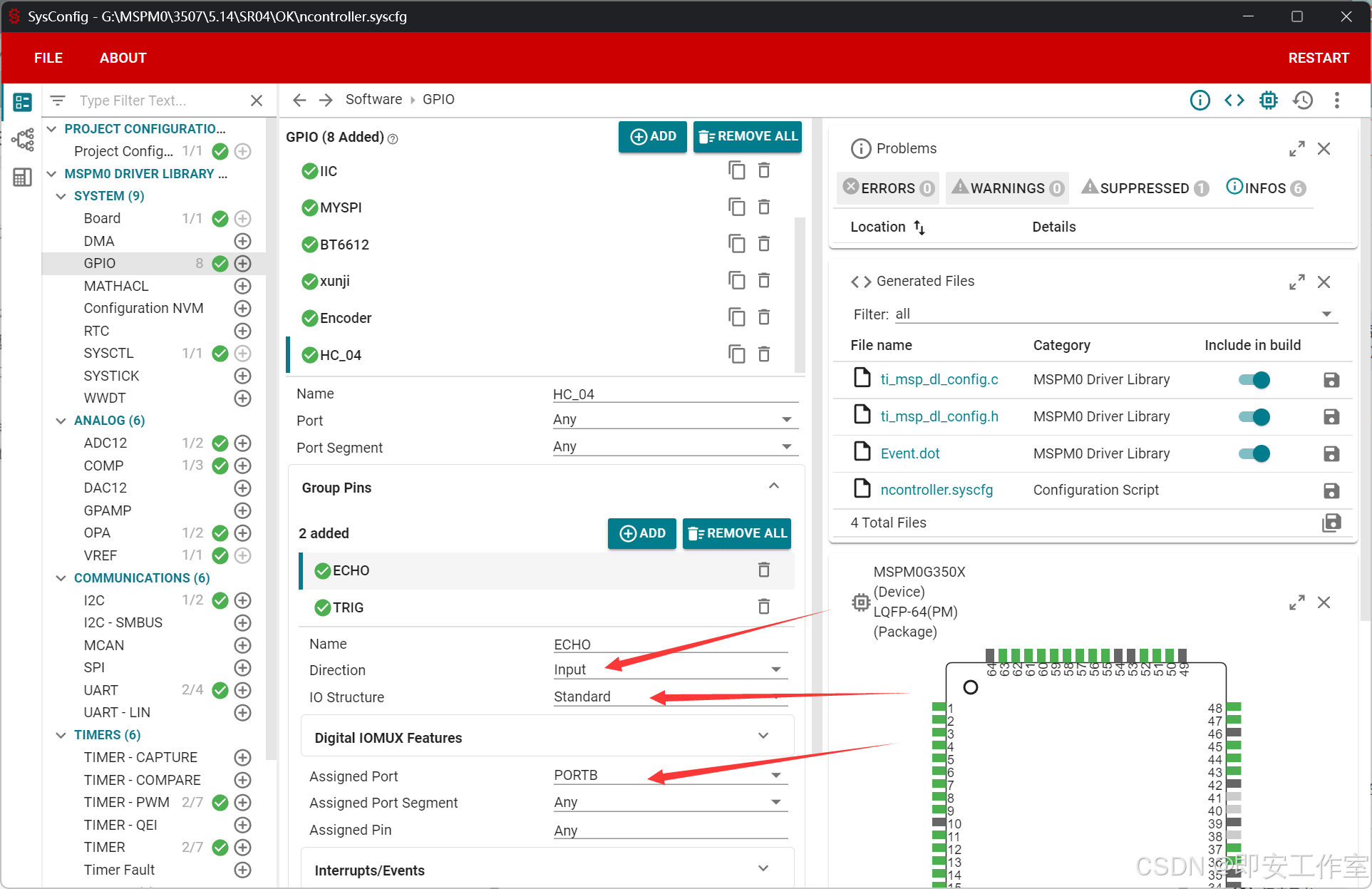Add a new ADC12 instance
Viewport: 1372px width, 889px height.
[x=243, y=443]
